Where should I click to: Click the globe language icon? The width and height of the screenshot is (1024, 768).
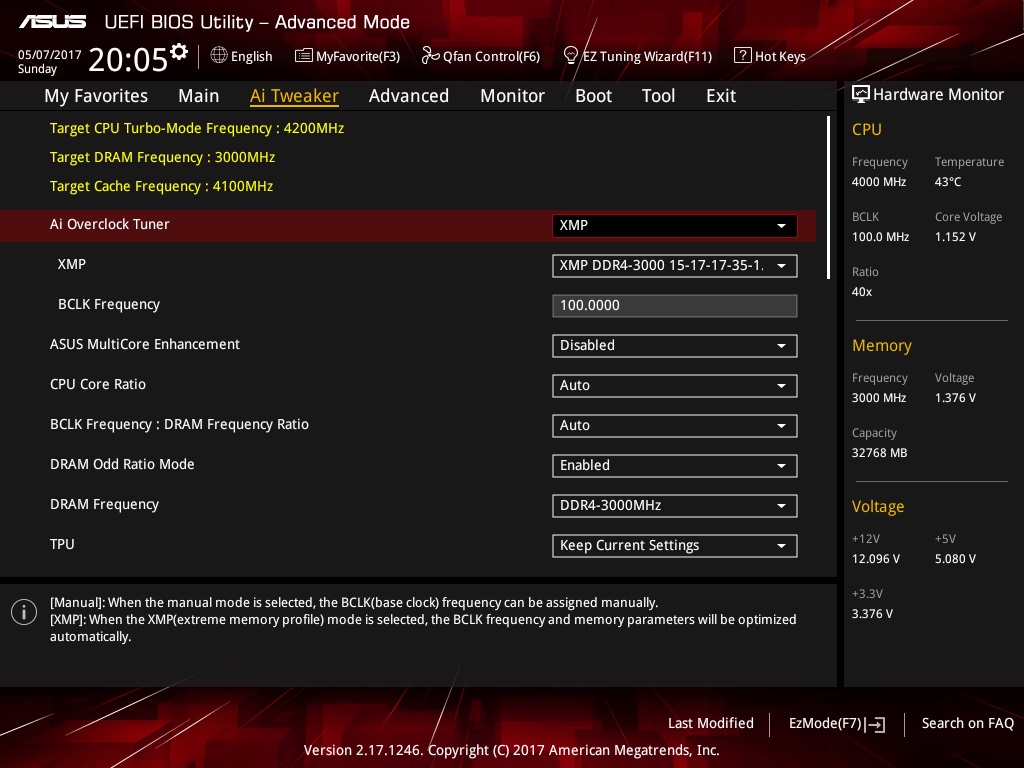coord(219,56)
